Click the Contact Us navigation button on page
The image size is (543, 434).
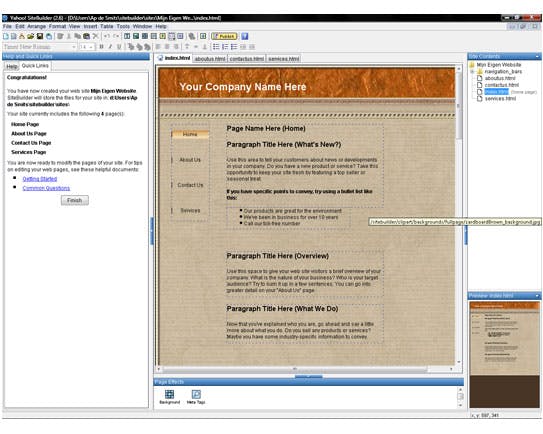190,185
